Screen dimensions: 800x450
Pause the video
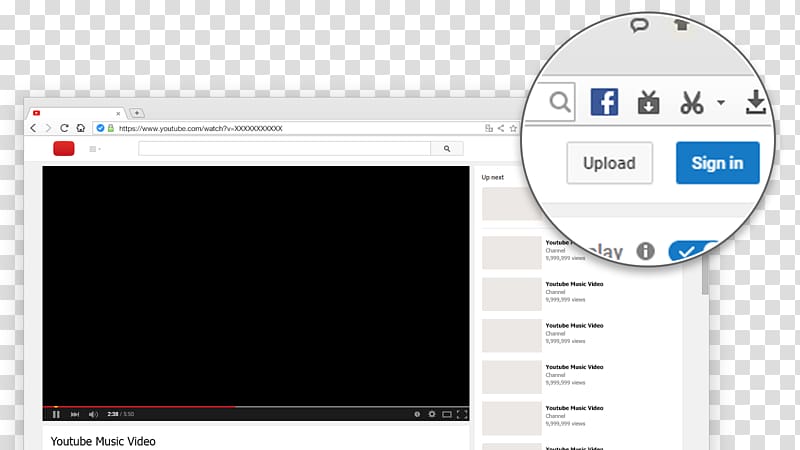[56, 414]
